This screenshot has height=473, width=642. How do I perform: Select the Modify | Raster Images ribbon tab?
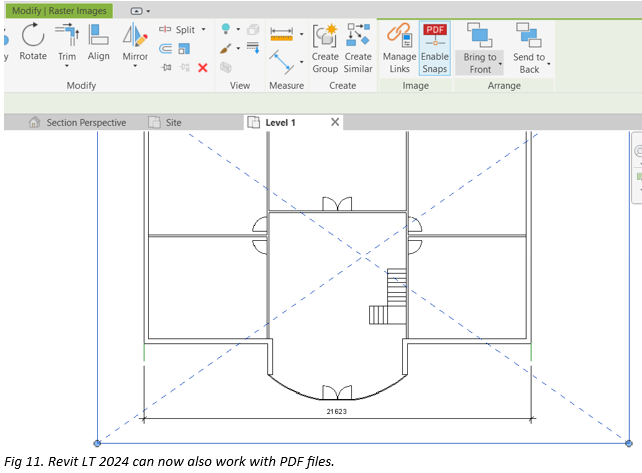click(x=59, y=11)
